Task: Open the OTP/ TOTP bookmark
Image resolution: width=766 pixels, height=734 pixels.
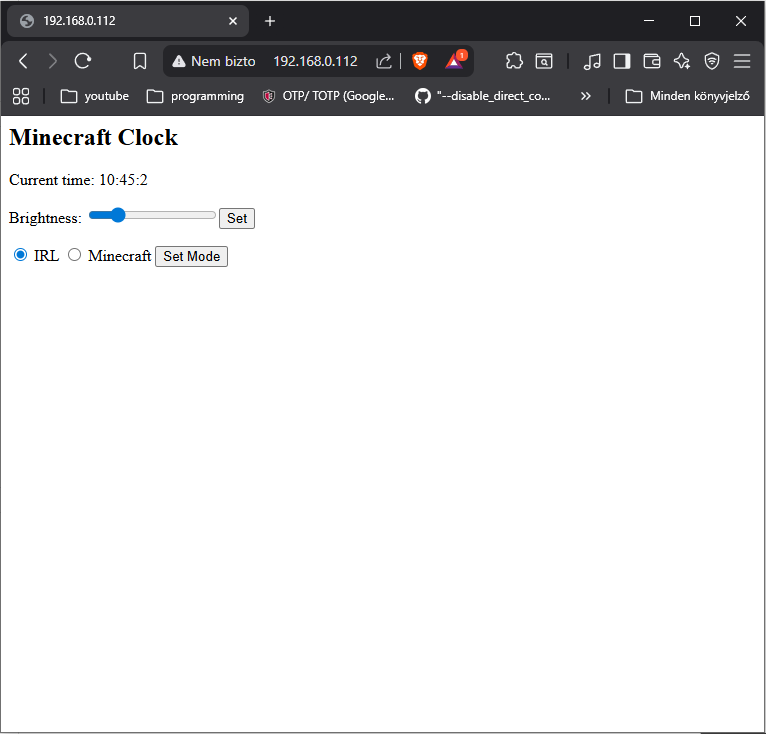Action: tap(328, 96)
